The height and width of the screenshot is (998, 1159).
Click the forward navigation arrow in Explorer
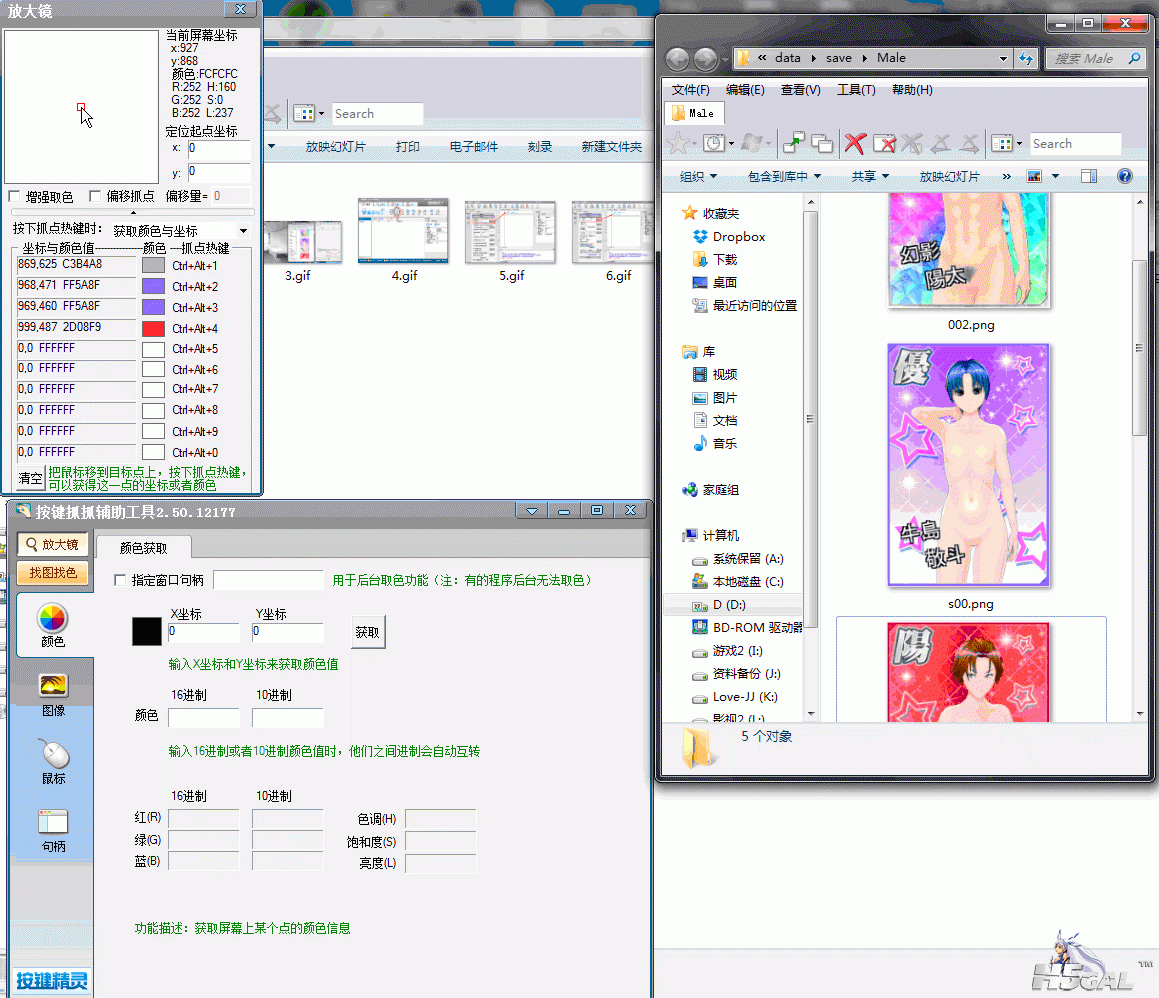click(706, 58)
